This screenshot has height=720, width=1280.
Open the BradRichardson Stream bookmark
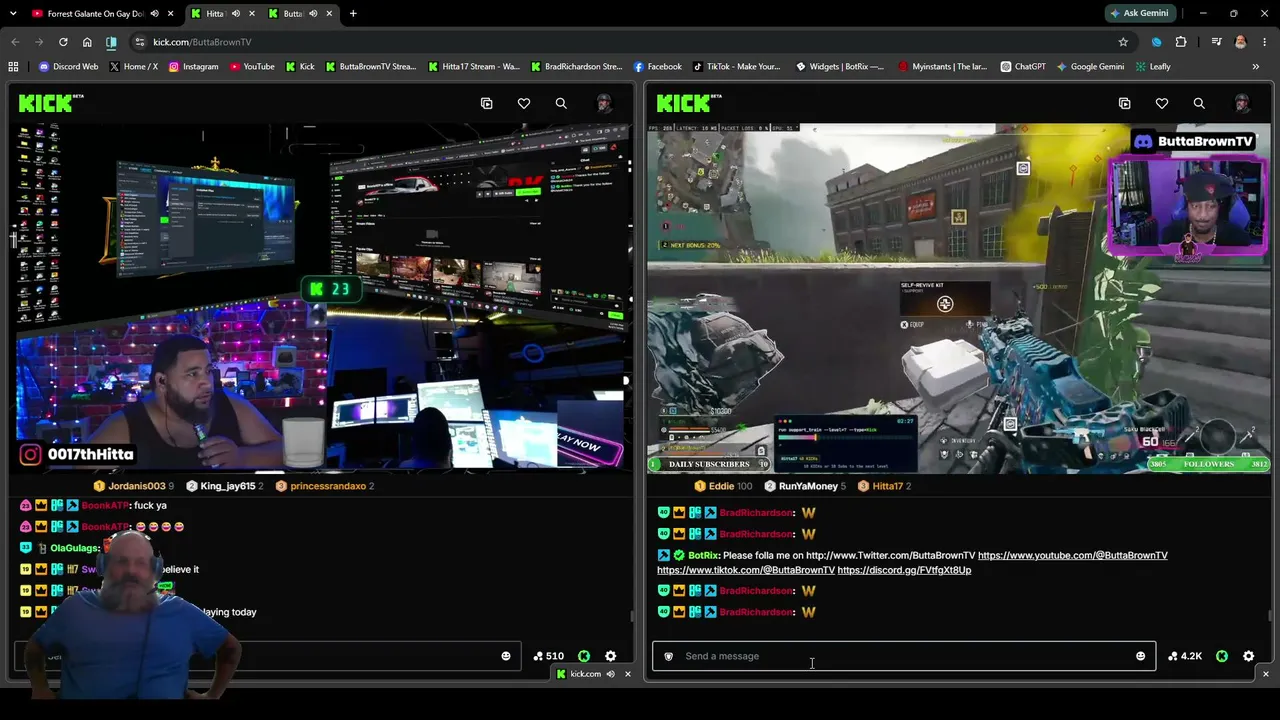pyautogui.click(x=576, y=67)
